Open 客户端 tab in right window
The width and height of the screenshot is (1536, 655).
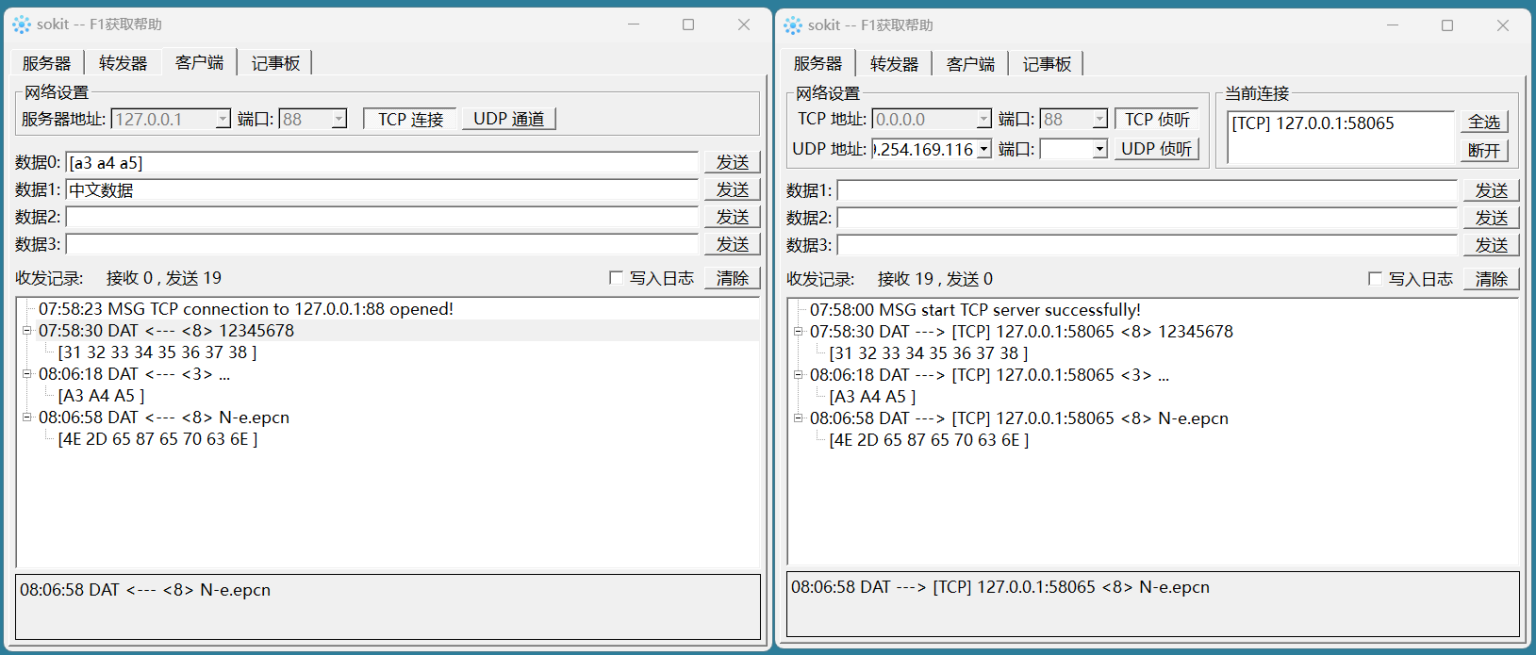click(970, 64)
